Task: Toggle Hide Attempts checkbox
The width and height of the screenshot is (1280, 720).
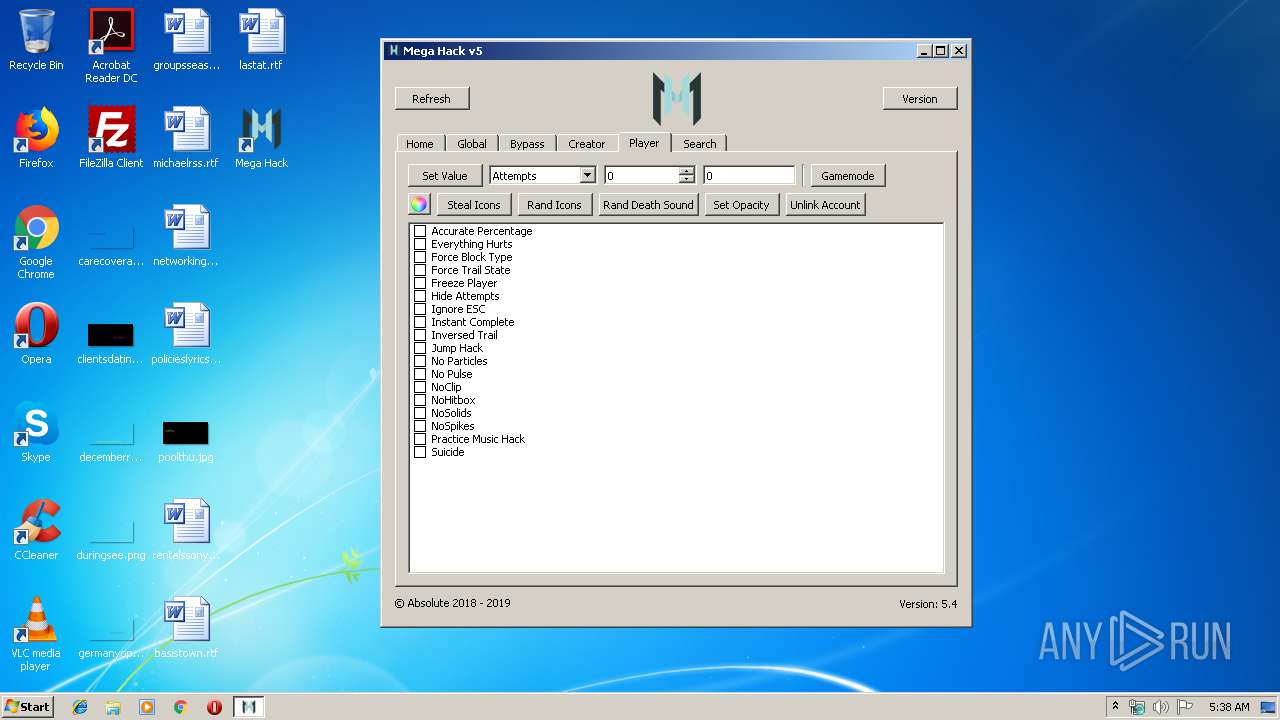Action: click(420, 296)
